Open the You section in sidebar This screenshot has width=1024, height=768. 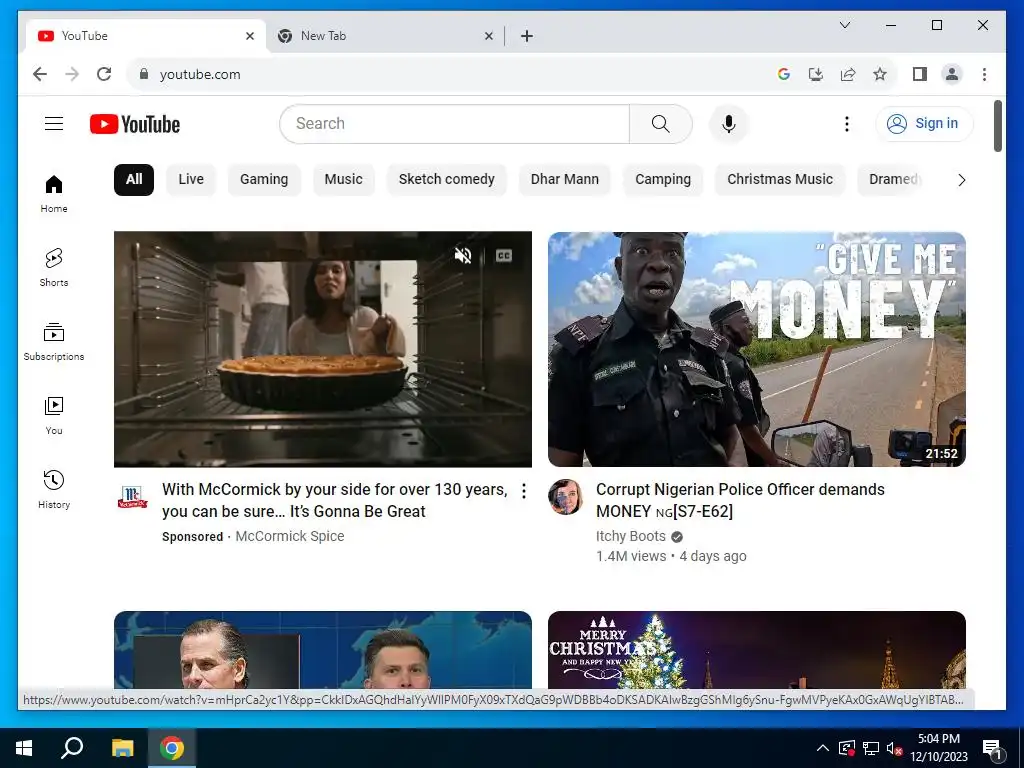(x=54, y=416)
